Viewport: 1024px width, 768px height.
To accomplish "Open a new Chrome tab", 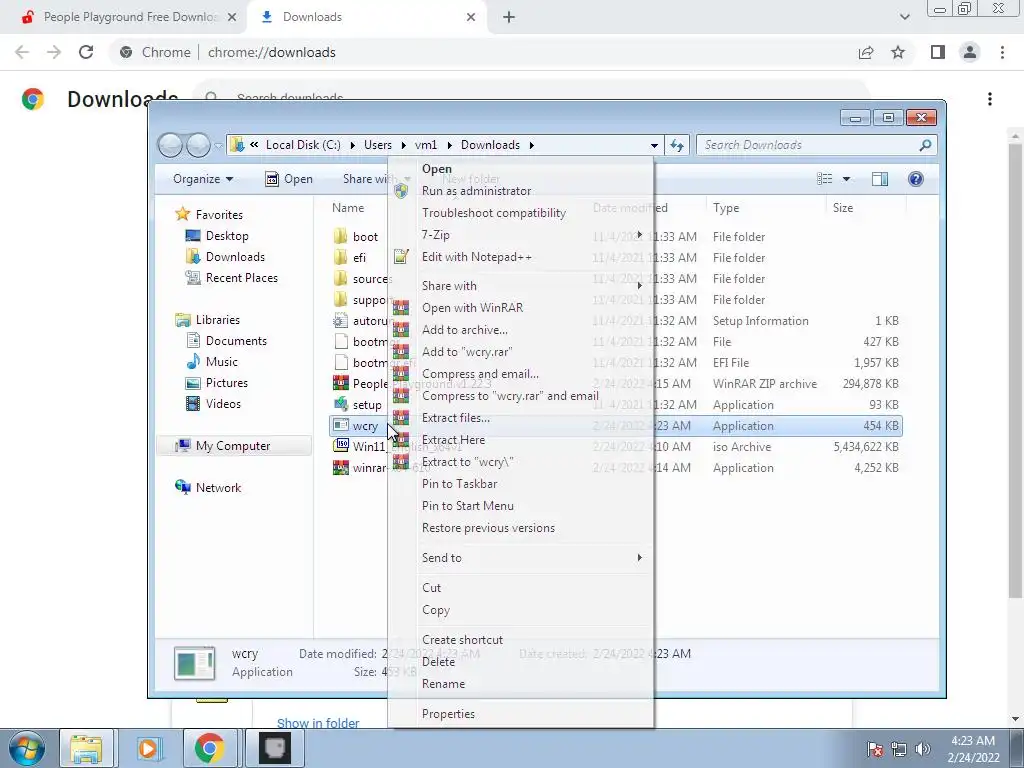I will click(509, 17).
